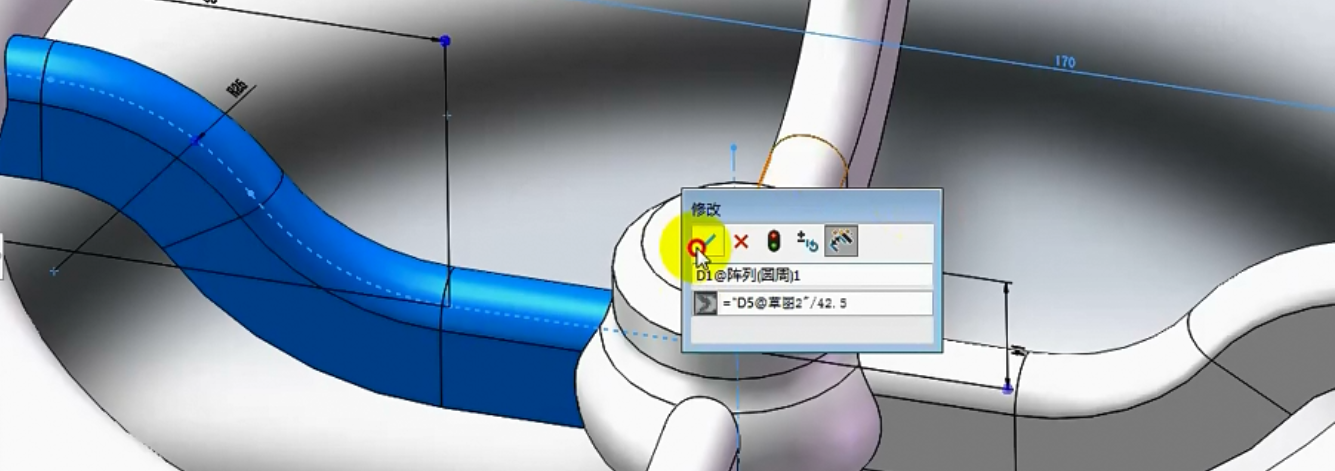Select the R25 radius dimension label
This screenshot has height=471, width=1335.
click(x=238, y=90)
